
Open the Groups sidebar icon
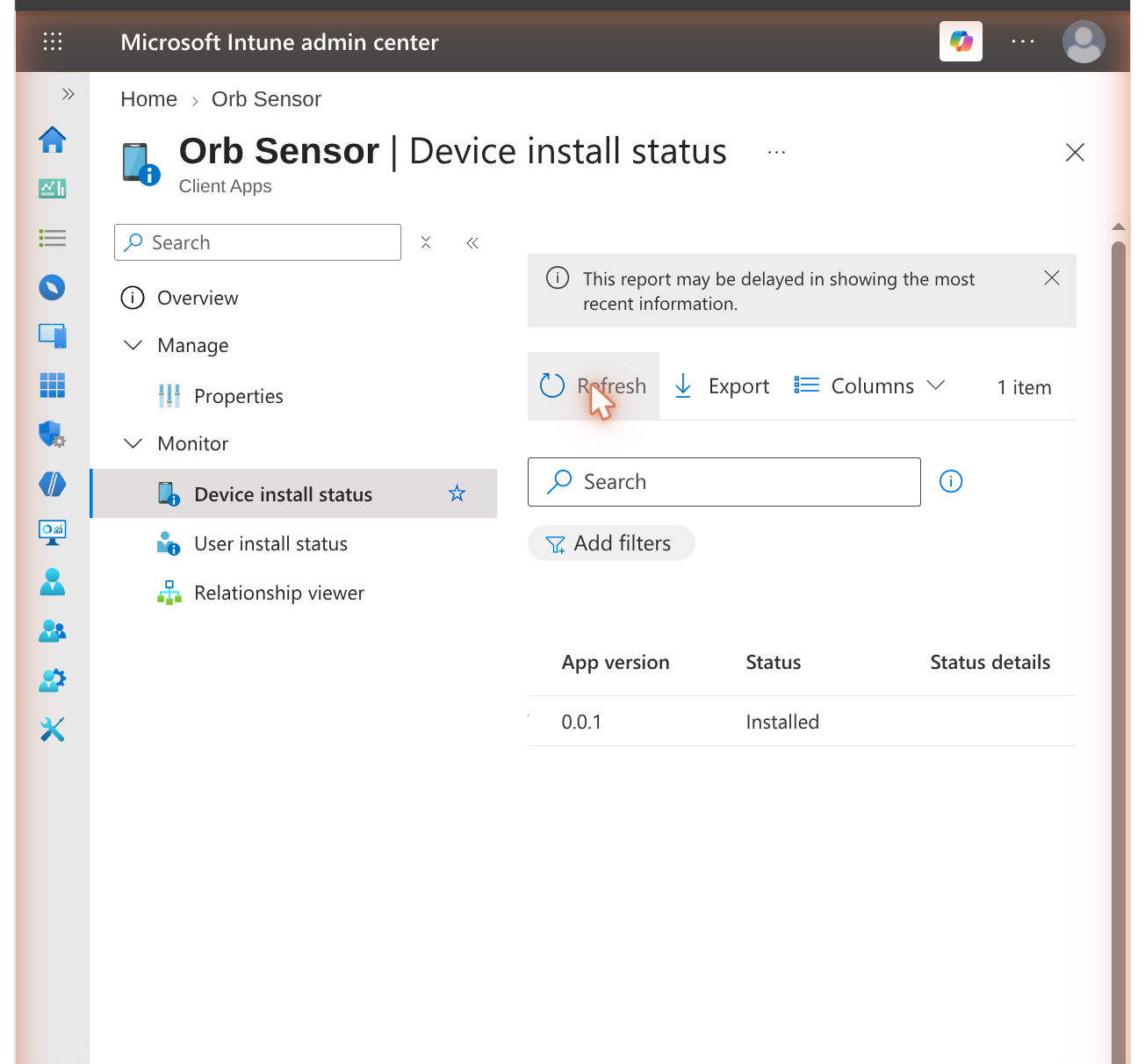click(53, 631)
